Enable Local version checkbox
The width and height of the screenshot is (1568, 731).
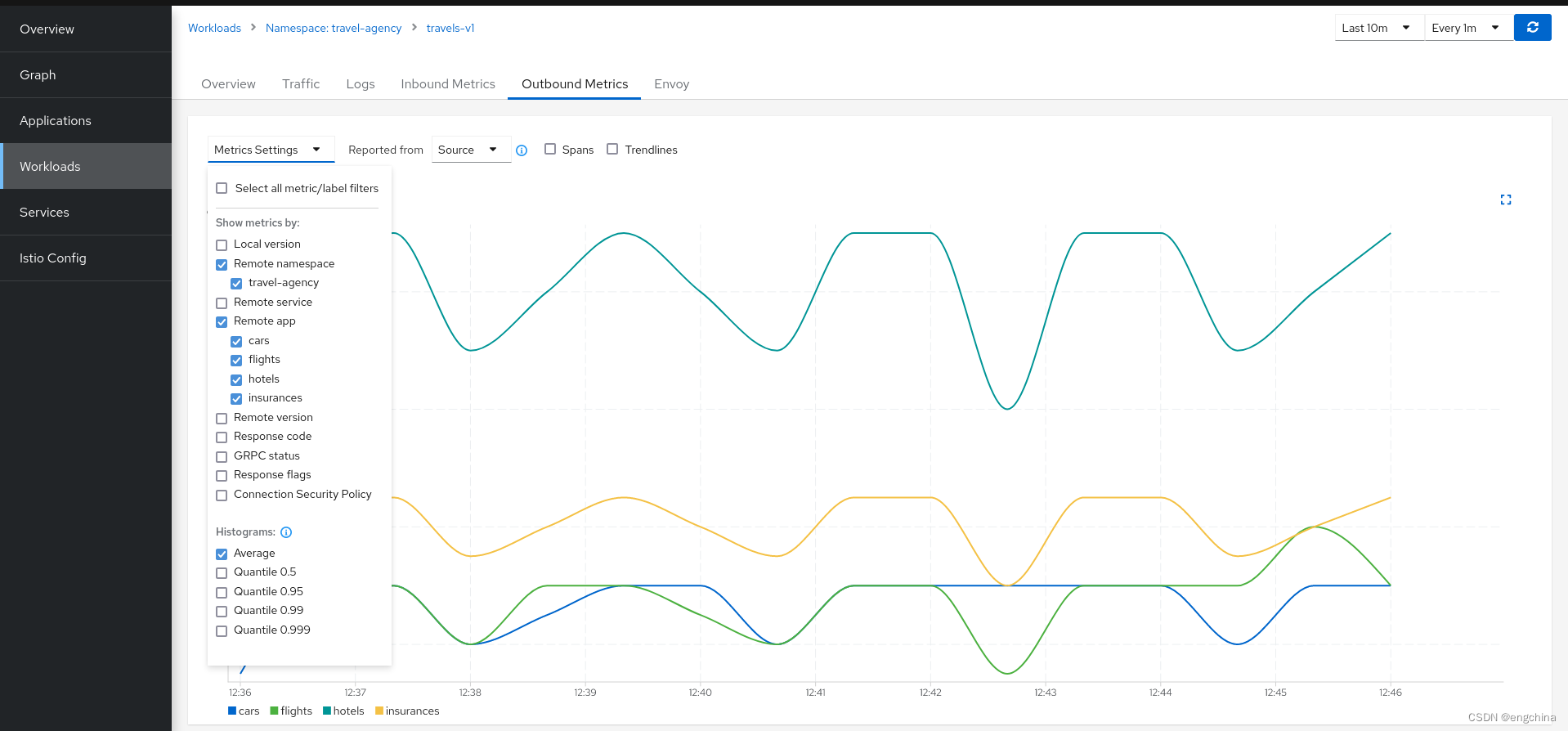click(x=222, y=244)
